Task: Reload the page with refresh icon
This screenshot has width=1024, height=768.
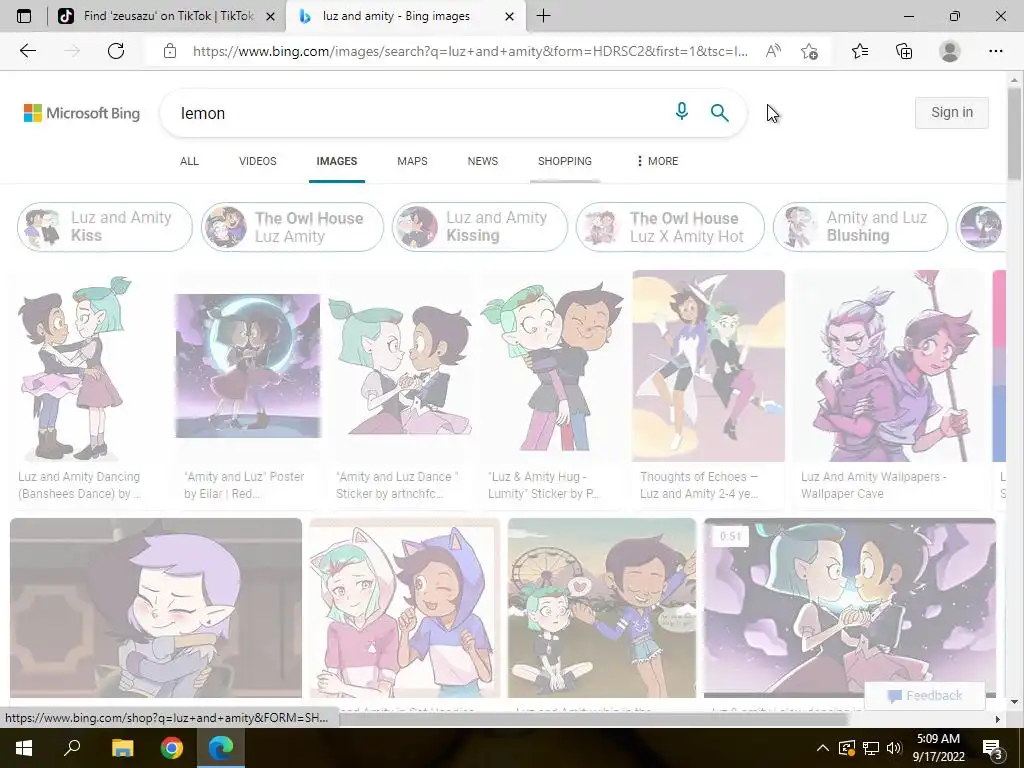Action: pos(116,51)
